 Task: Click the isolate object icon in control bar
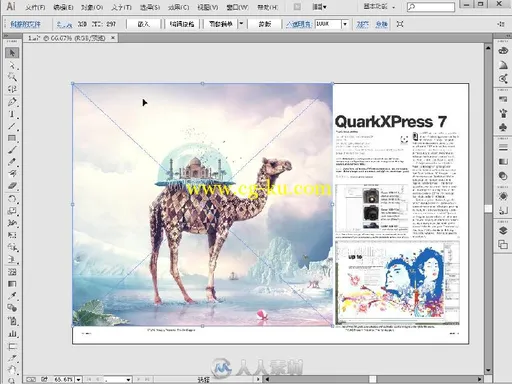pyautogui.click(x=400, y=24)
